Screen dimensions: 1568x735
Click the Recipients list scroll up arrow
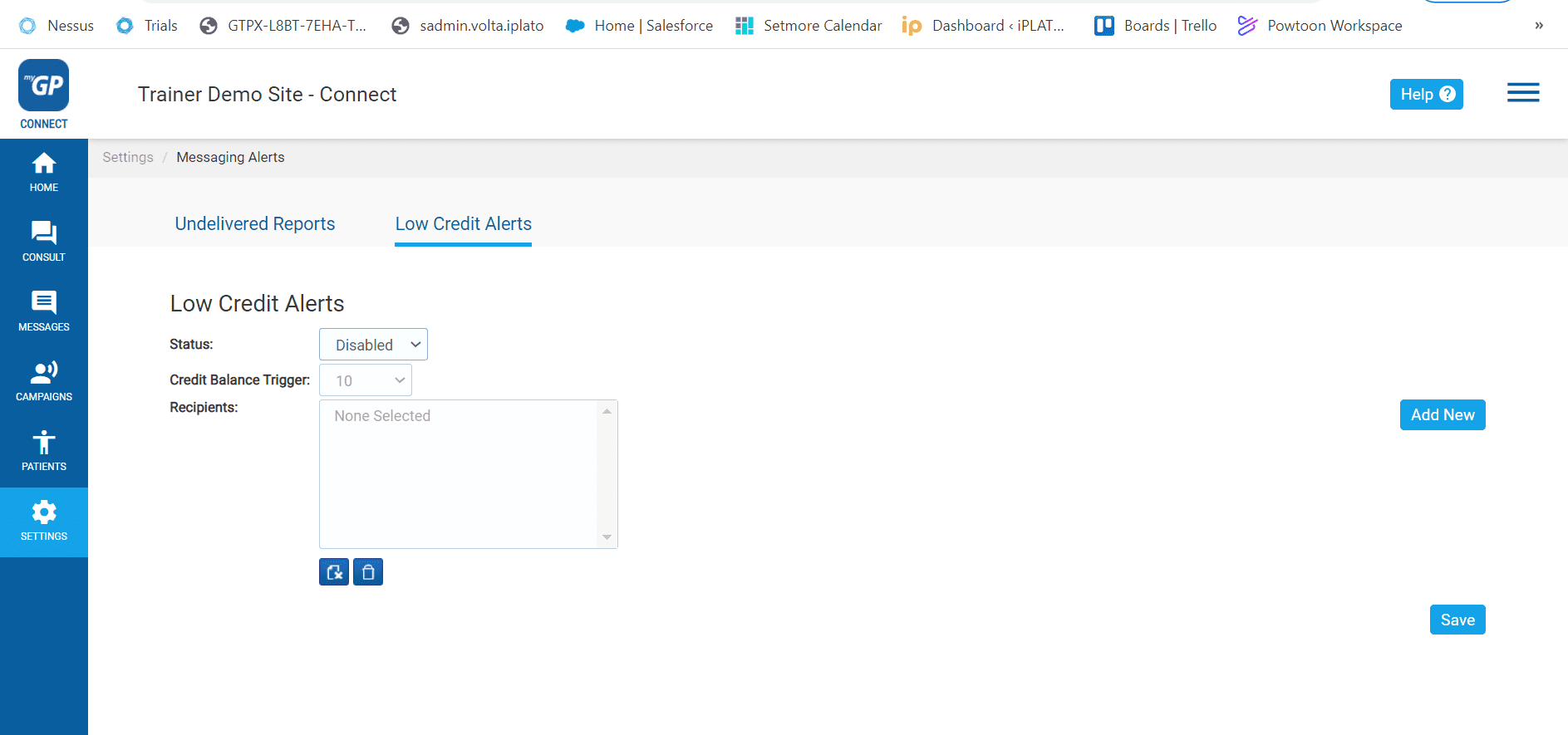[x=607, y=411]
